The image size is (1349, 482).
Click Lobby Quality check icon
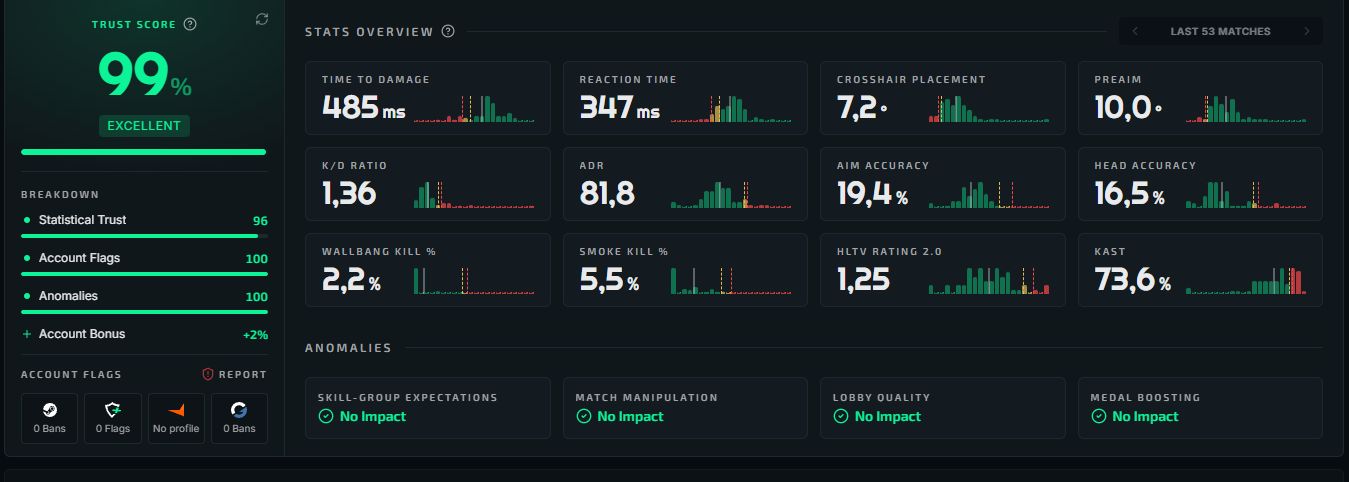point(840,416)
